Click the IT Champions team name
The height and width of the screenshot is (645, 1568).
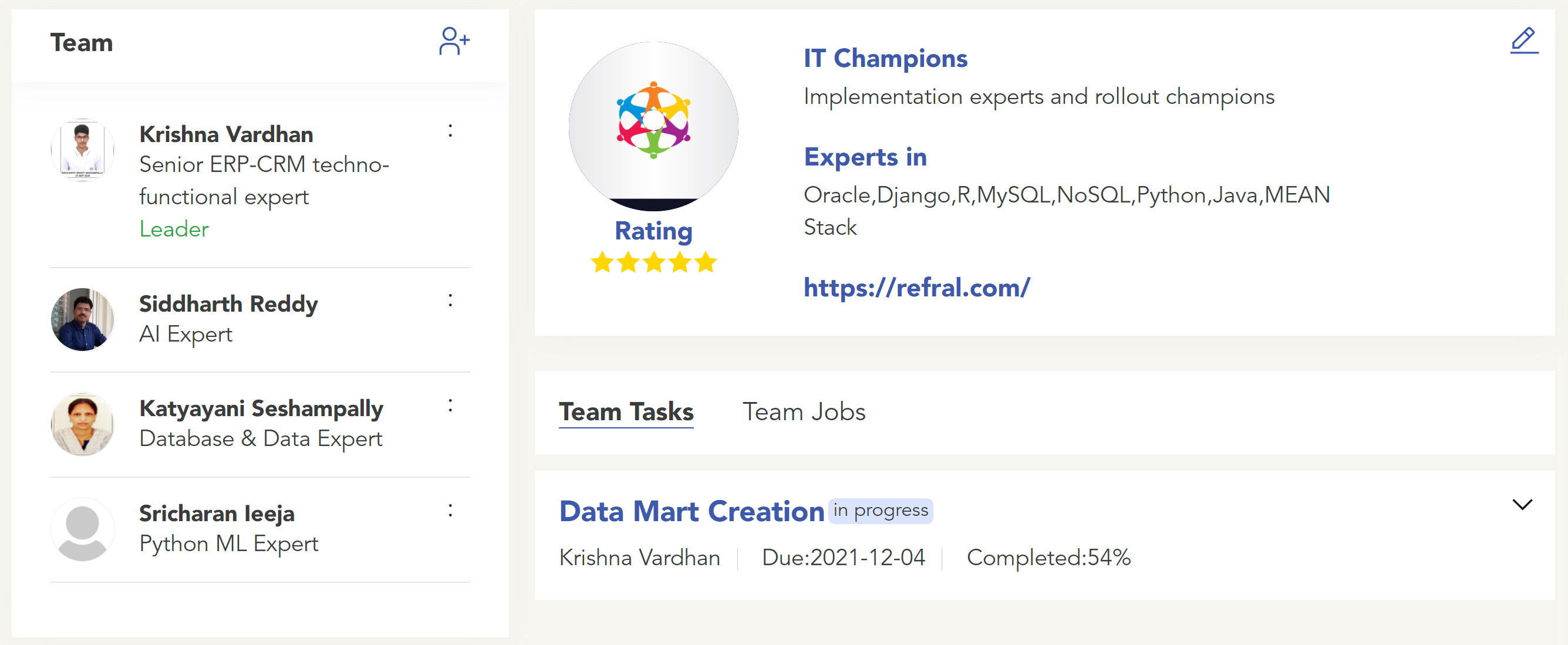[885, 59]
